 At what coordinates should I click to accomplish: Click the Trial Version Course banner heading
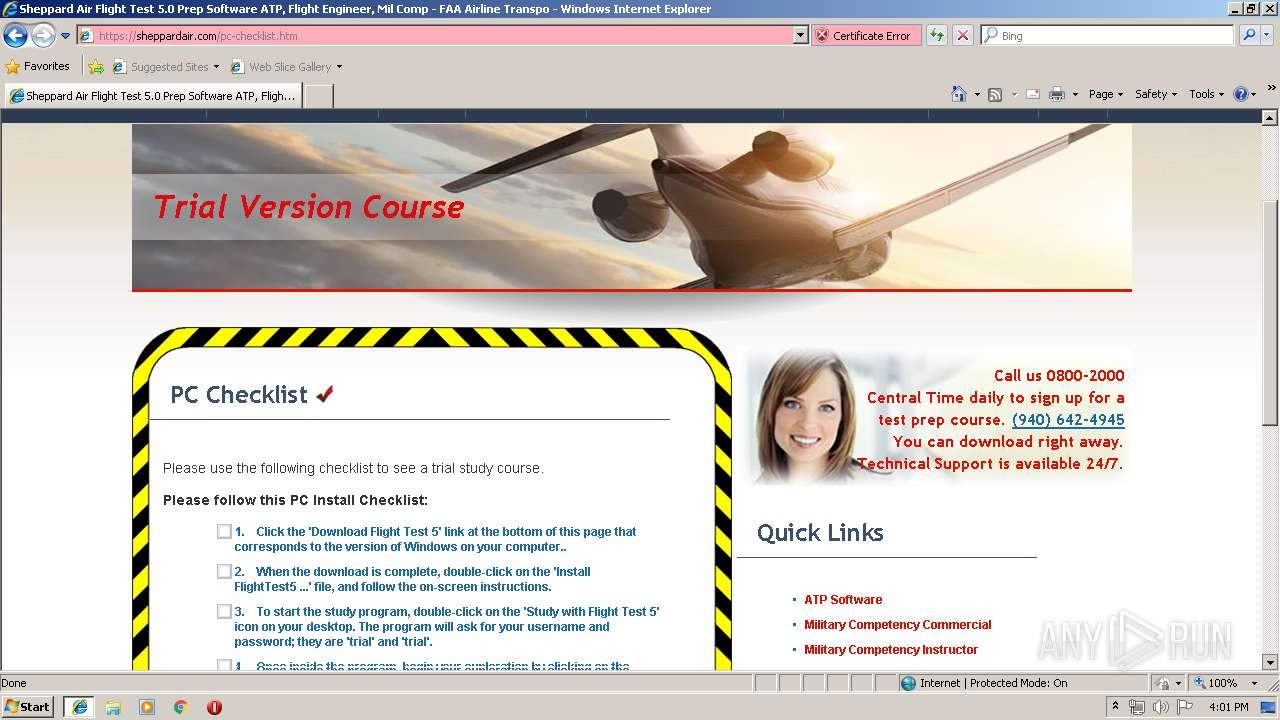[308, 207]
